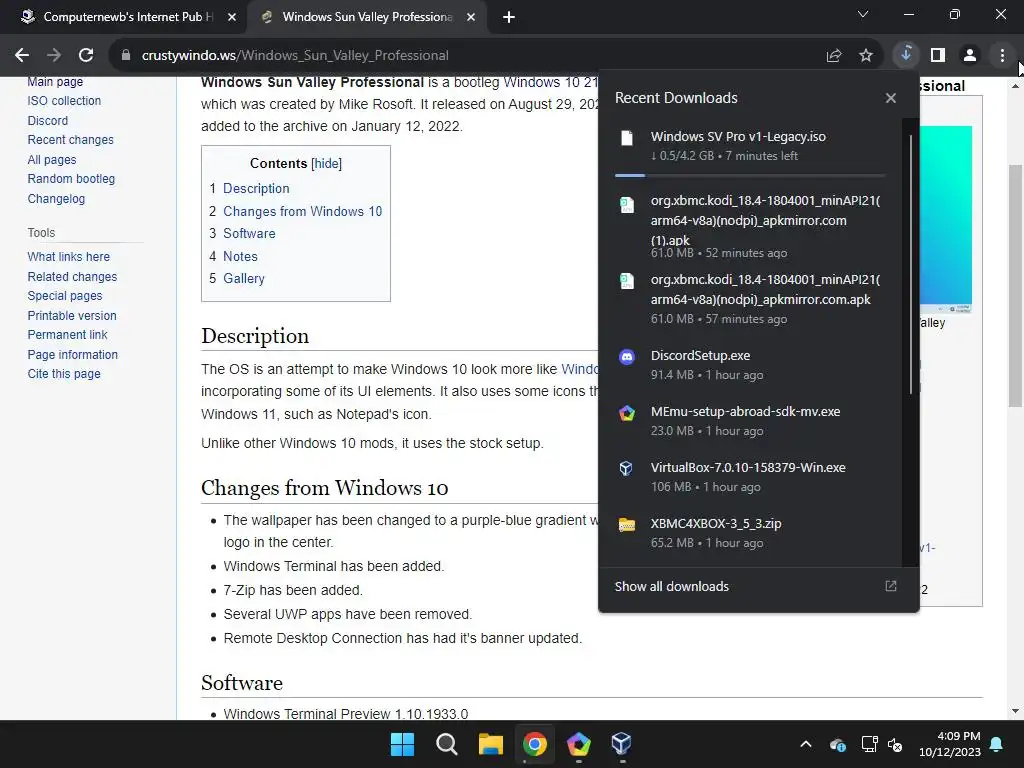Jump to Changes from Windows 10 in Contents

click(x=302, y=212)
